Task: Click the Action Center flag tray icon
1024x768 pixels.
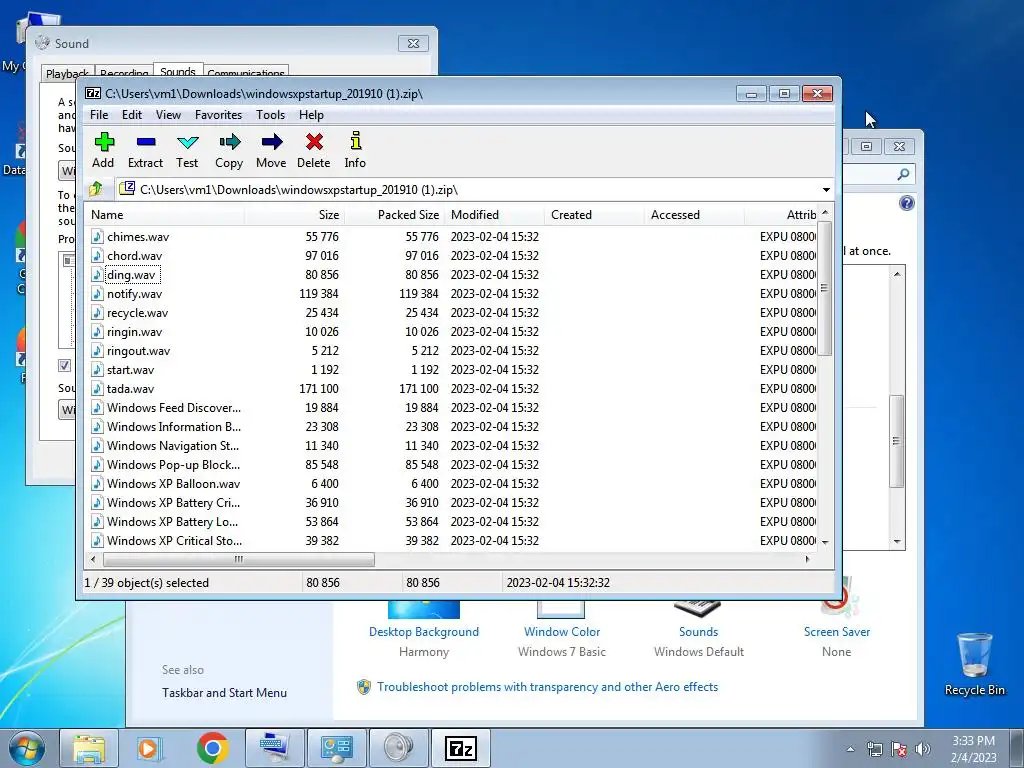Action: tap(899, 749)
